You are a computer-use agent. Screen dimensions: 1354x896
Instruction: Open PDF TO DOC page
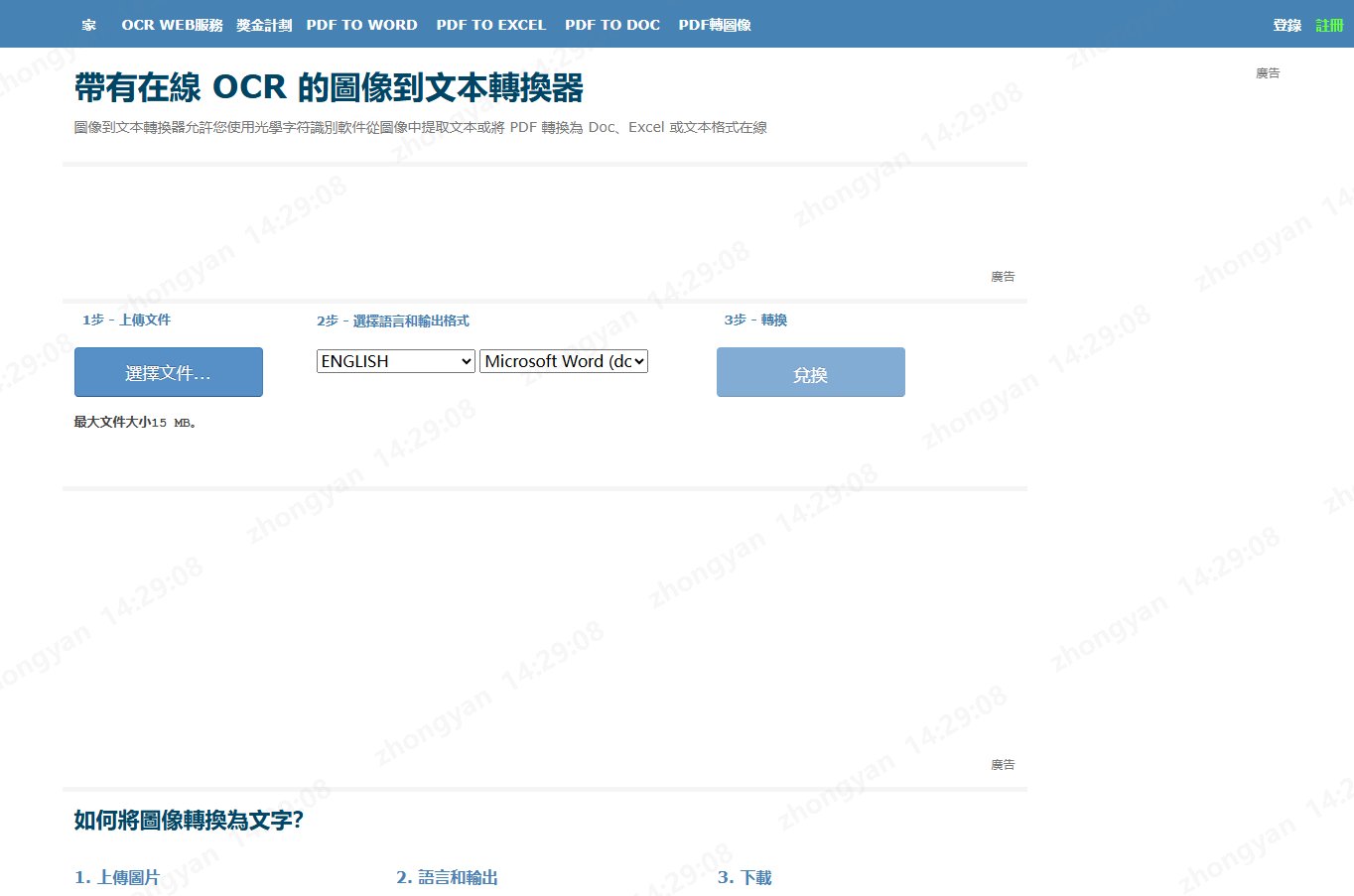click(611, 25)
